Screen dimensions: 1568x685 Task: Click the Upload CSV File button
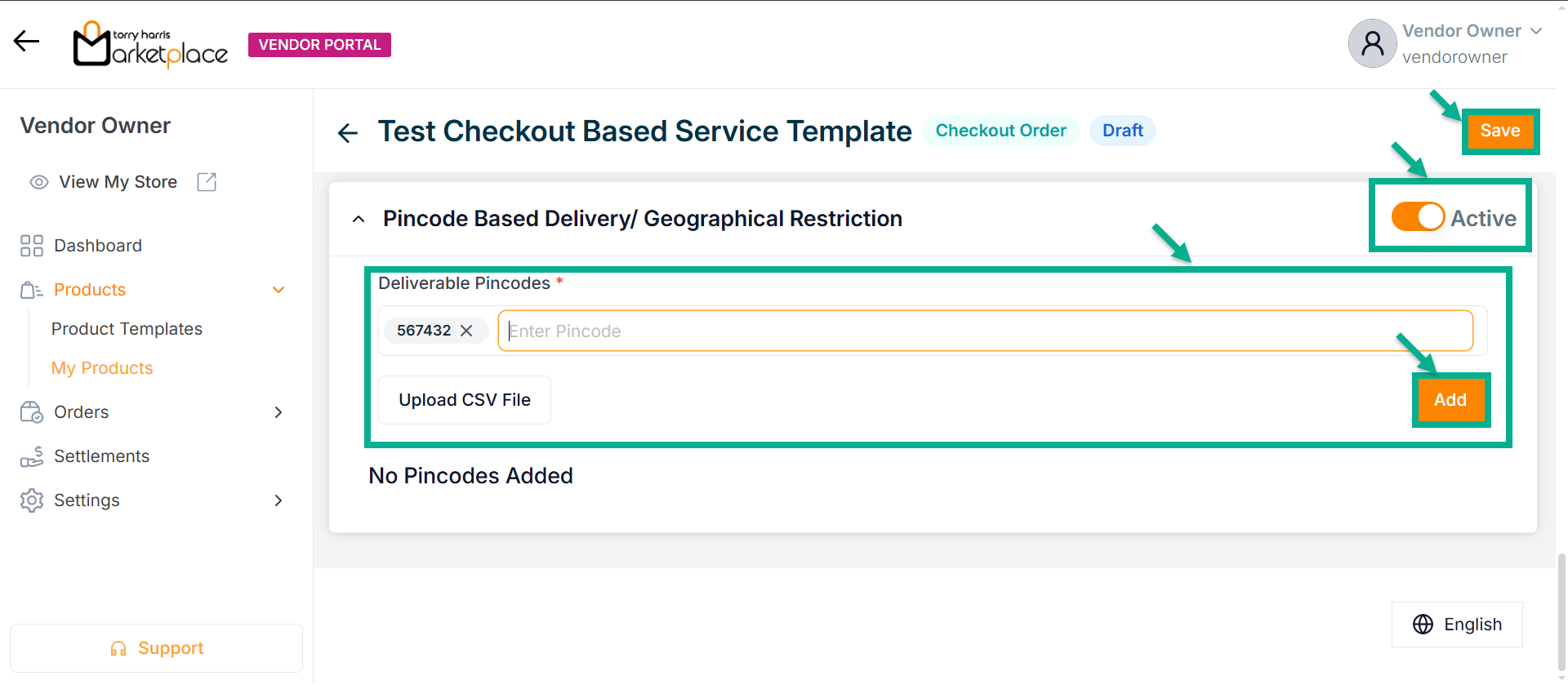(465, 400)
